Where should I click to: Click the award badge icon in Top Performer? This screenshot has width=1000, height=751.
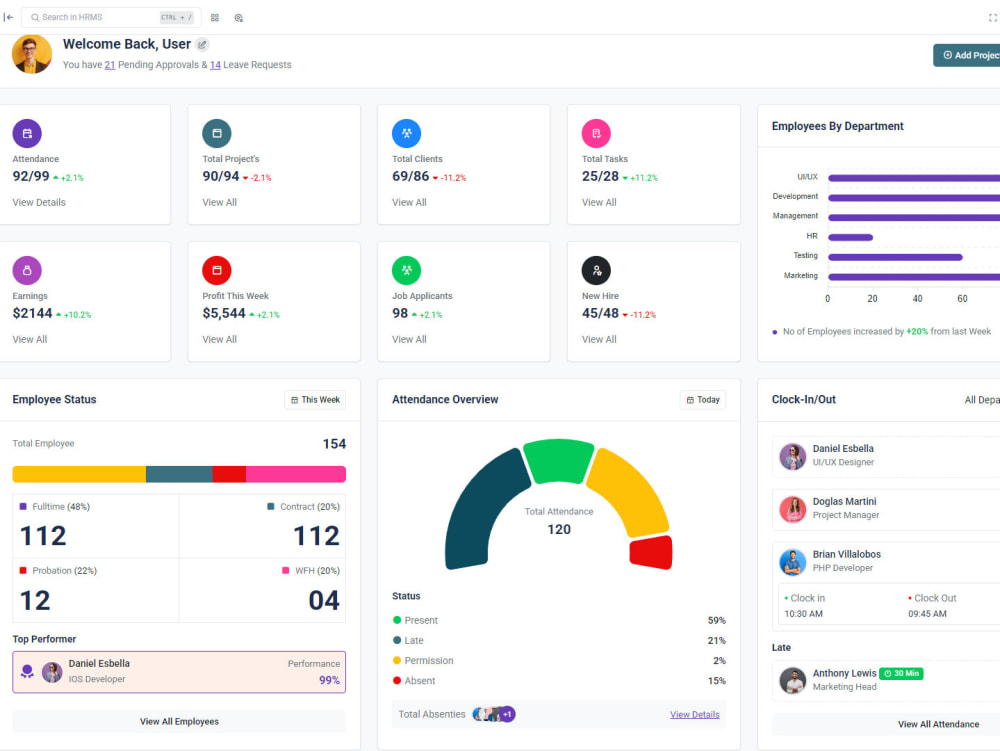27,671
